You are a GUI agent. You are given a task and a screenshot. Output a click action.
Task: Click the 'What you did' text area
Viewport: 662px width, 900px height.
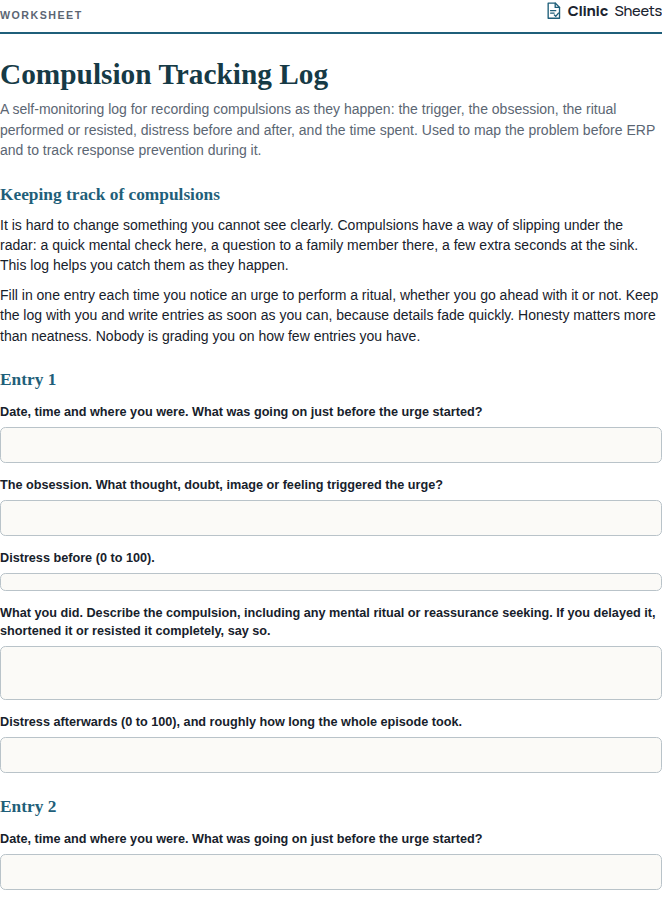pos(331,673)
